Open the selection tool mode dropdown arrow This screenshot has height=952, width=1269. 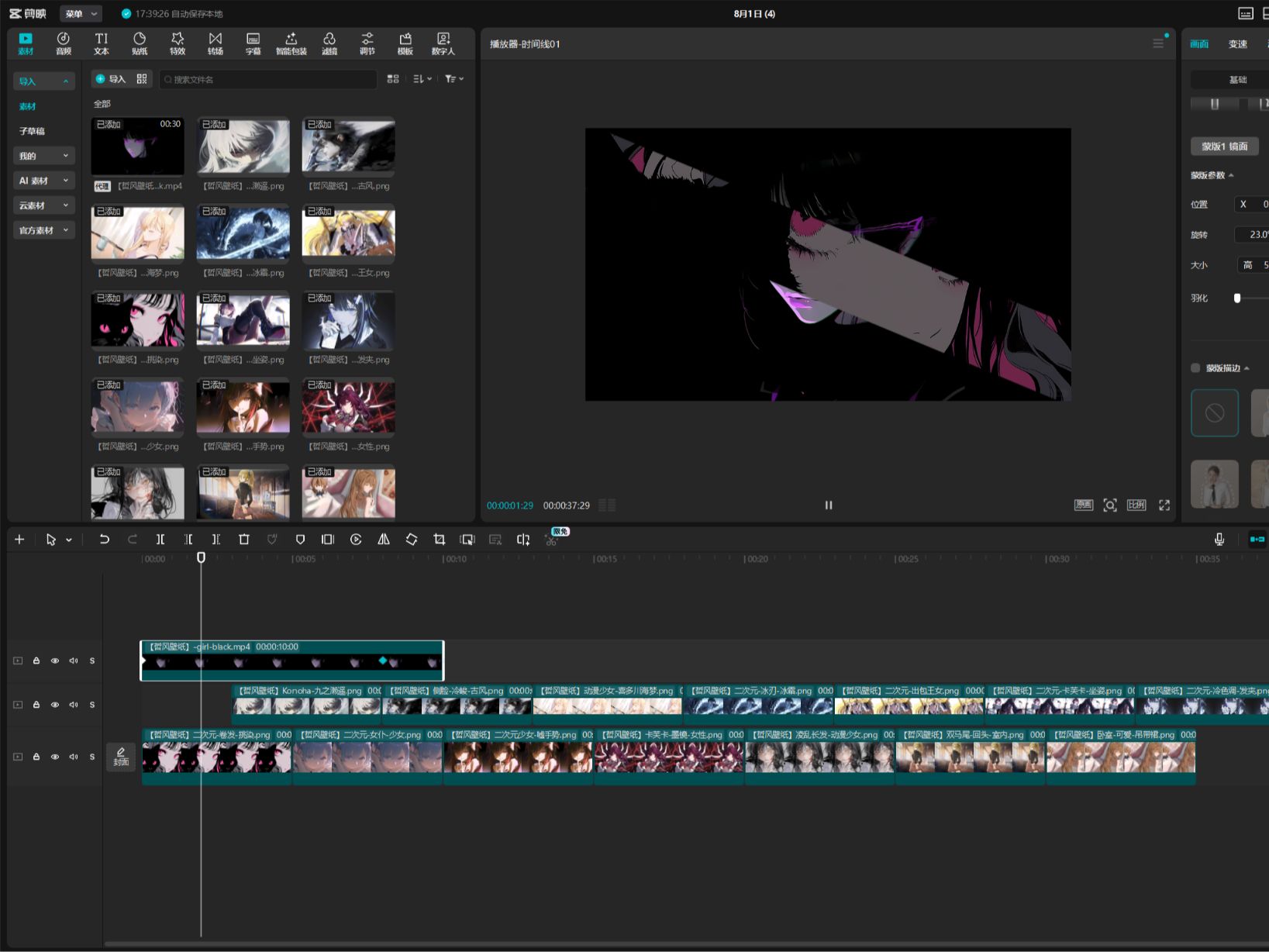click(x=69, y=540)
